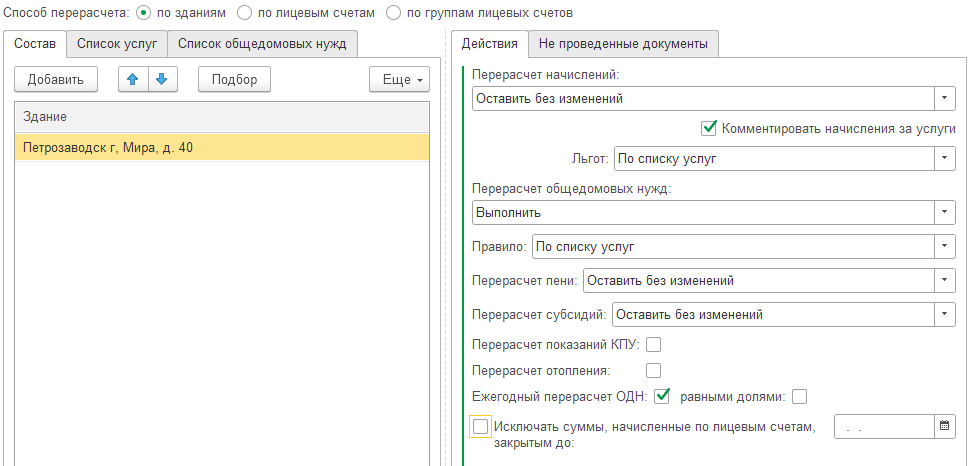Expand 'Перерасчет начислений' dropdown
Viewport: 970px width, 466px height.
coord(944,98)
